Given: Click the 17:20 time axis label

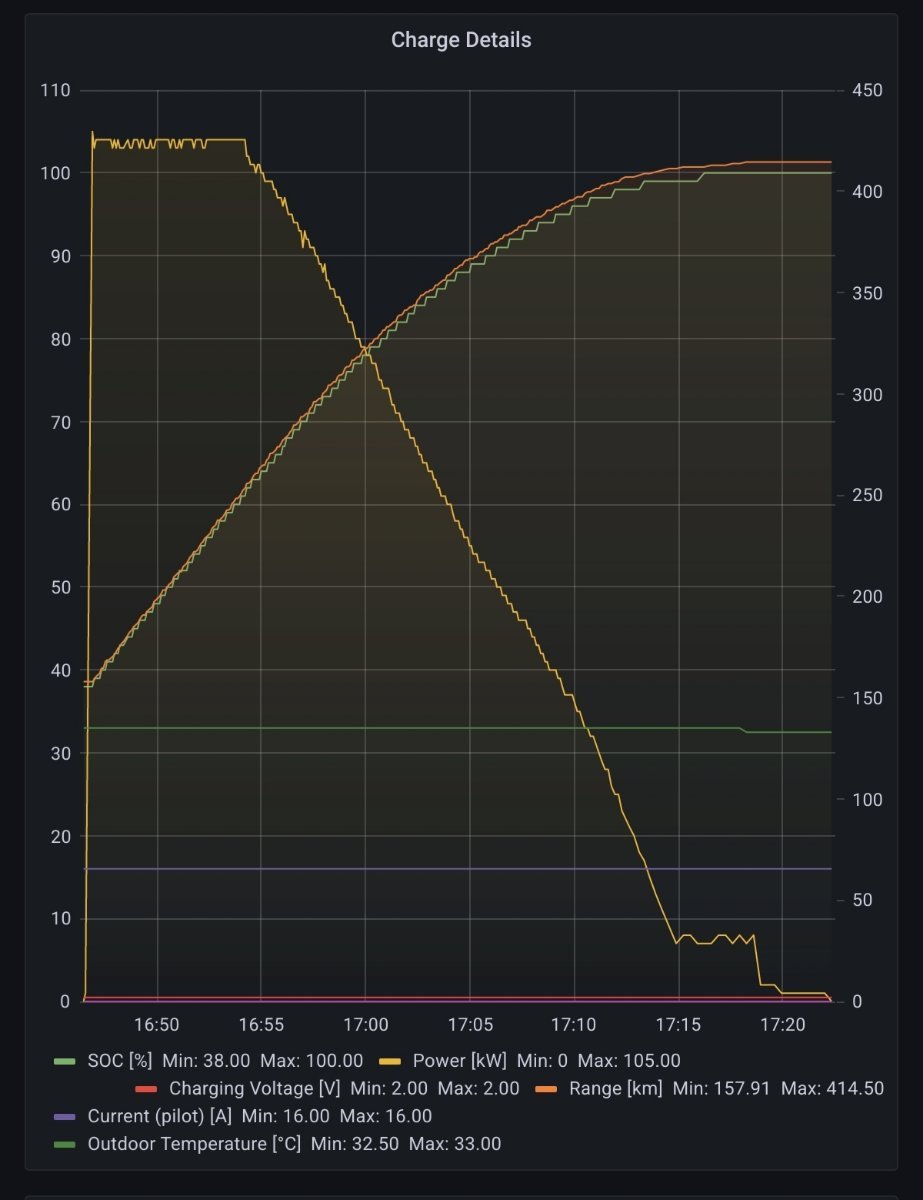Looking at the screenshot, I should click(782, 1025).
